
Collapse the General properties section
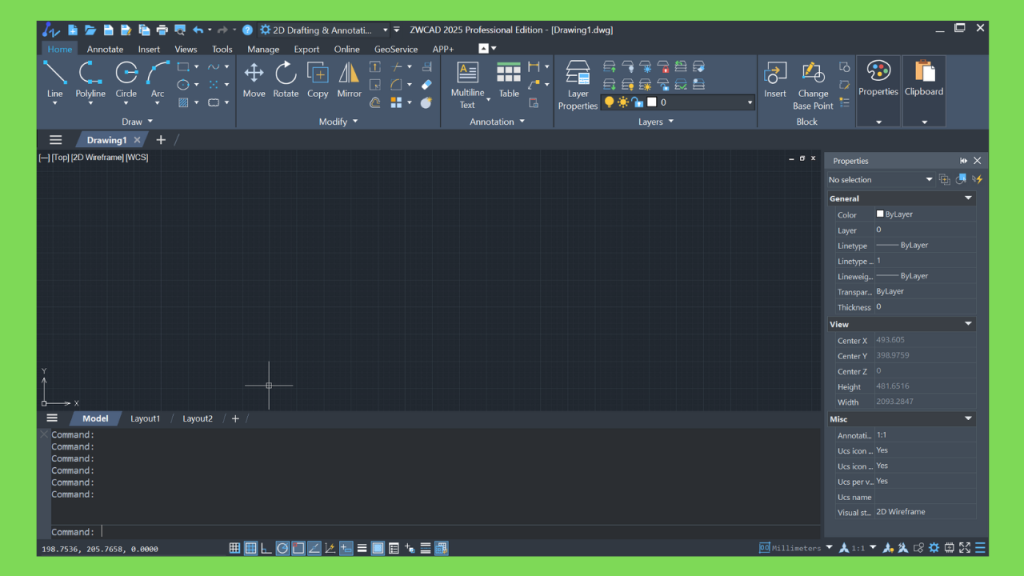click(x=968, y=198)
